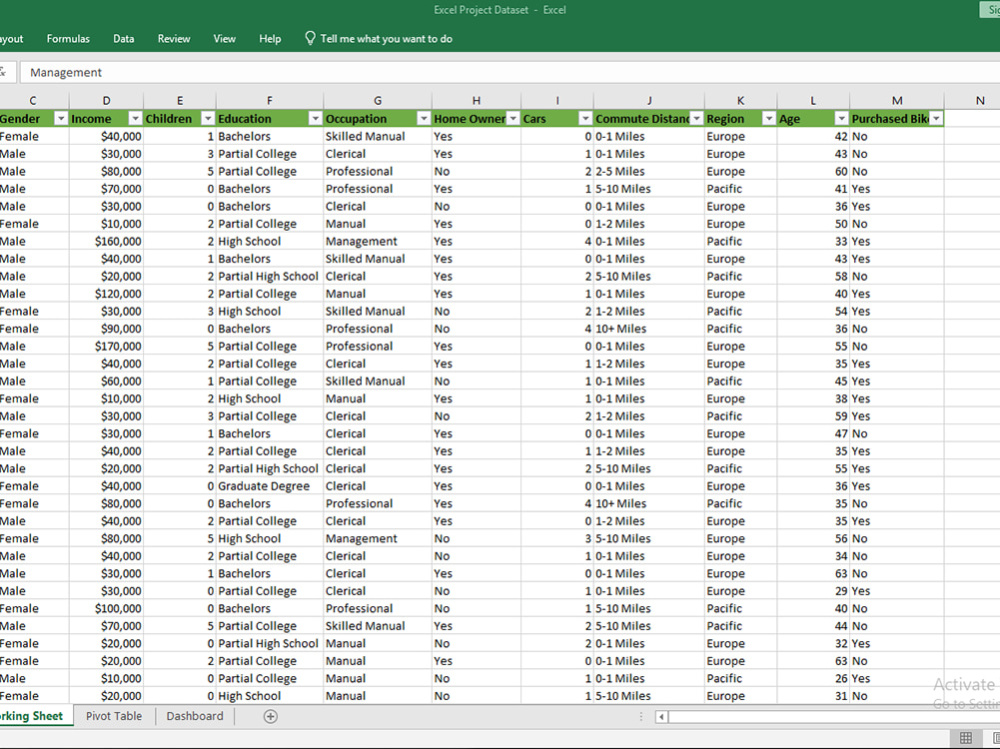The height and width of the screenshot is (749, 1000).
Task: Open the Children column filter dropdown
Action: point(208,119)
